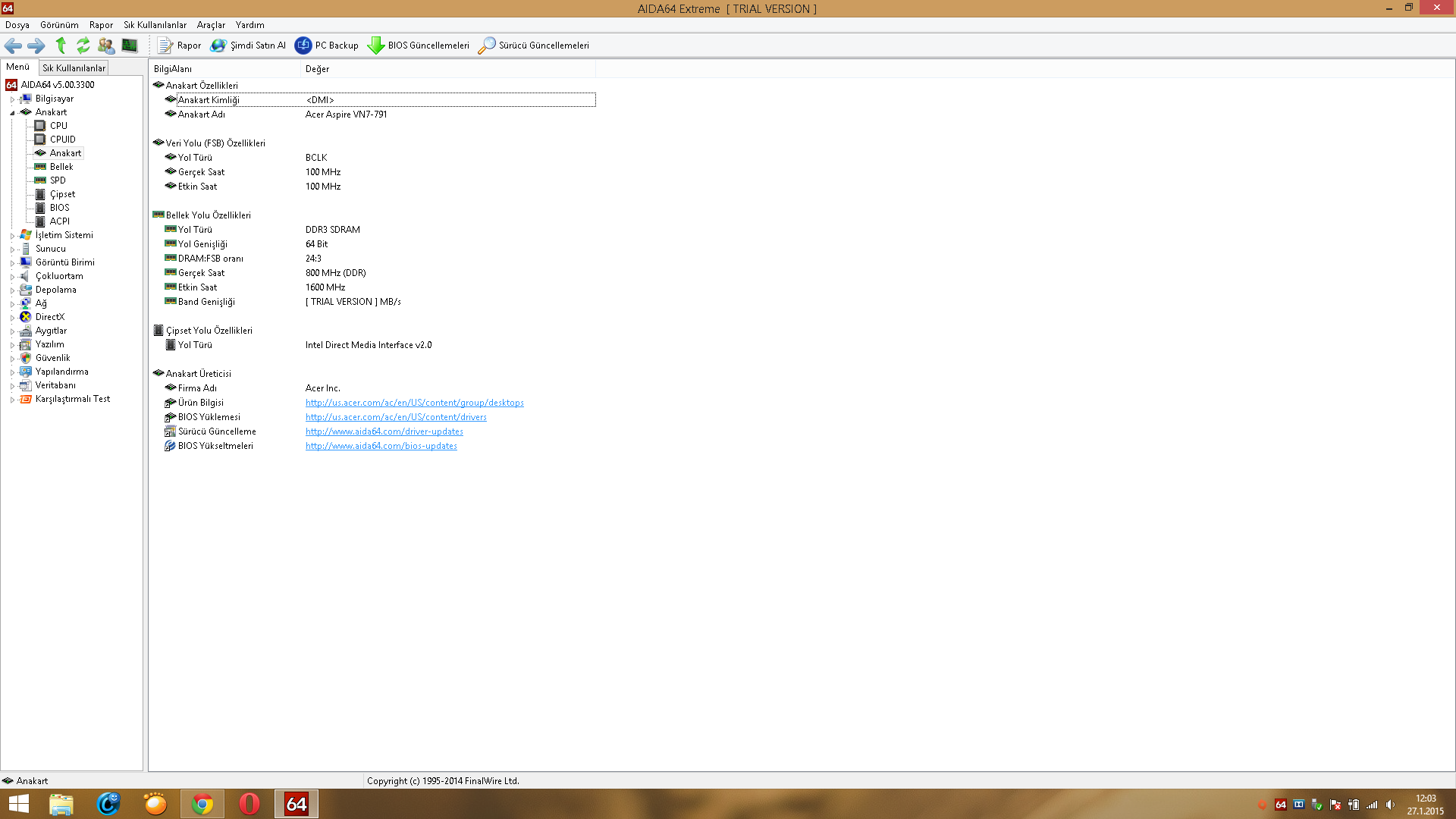Open the Sık Kullanılanlar menu
The height and width of the screenshot is (819, 1456).
point(155,25)
